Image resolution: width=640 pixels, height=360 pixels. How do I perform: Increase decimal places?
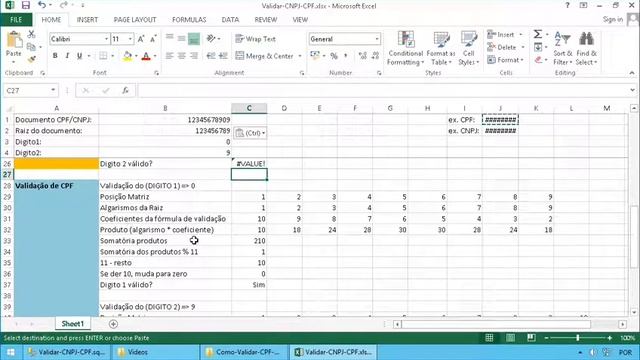(362, 56)
